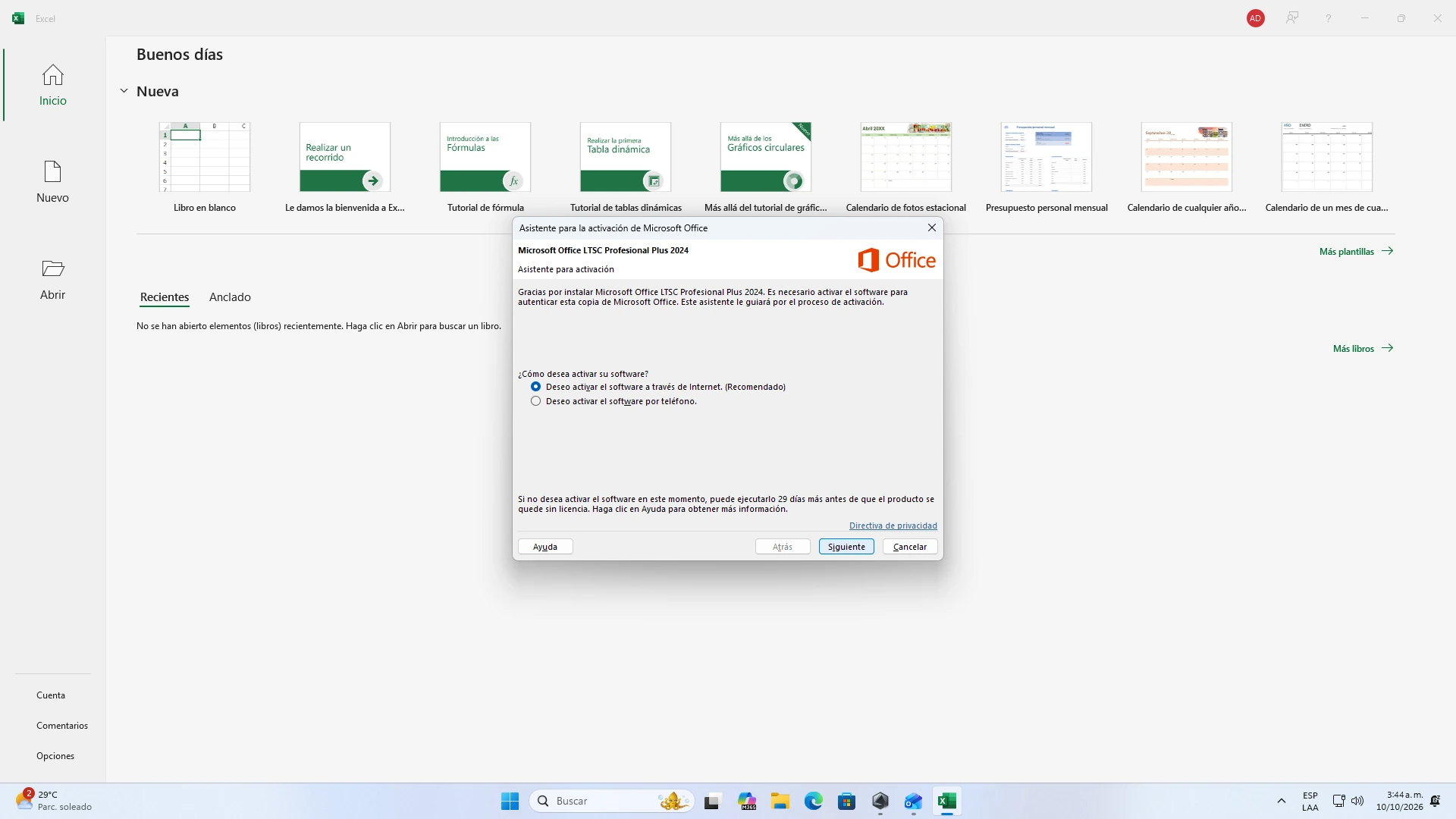1456x819 pixels.
Task: Select activate software through Internet option
Action: click(x=658, y=387)
